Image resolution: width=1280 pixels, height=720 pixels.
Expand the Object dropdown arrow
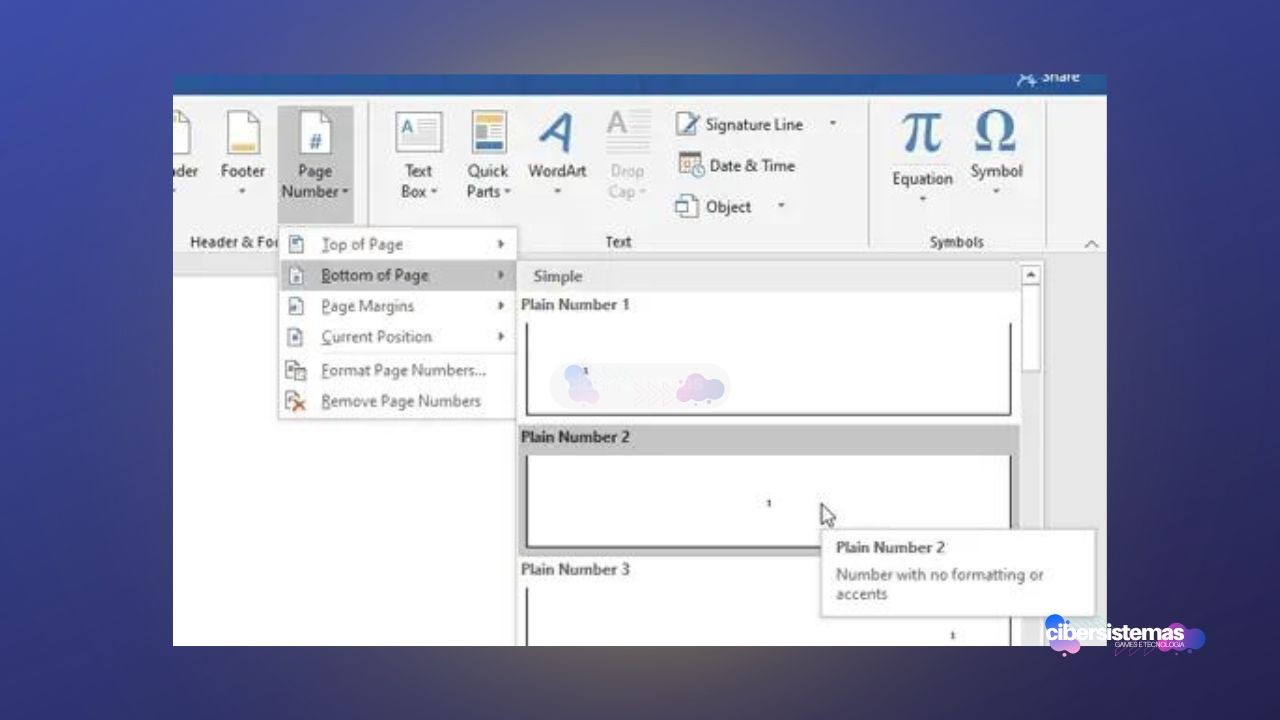(x=781, y=207)
